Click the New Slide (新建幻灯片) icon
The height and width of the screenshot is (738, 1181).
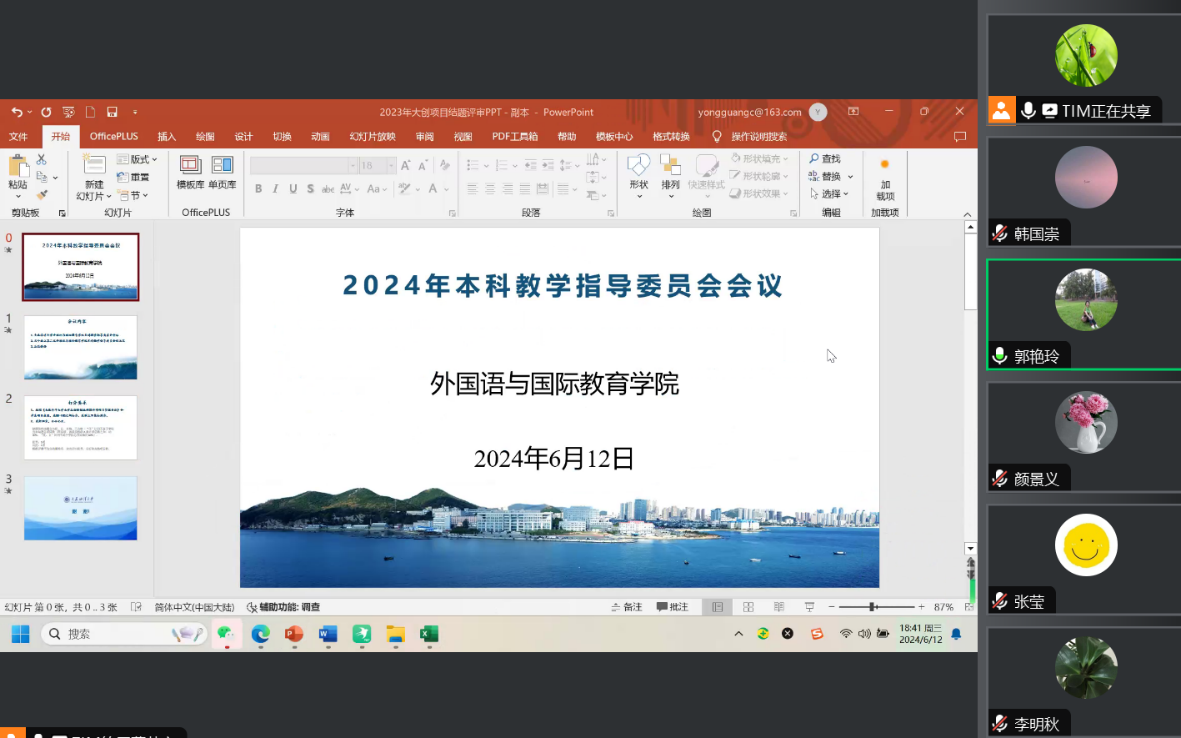[x=94, y=167]
